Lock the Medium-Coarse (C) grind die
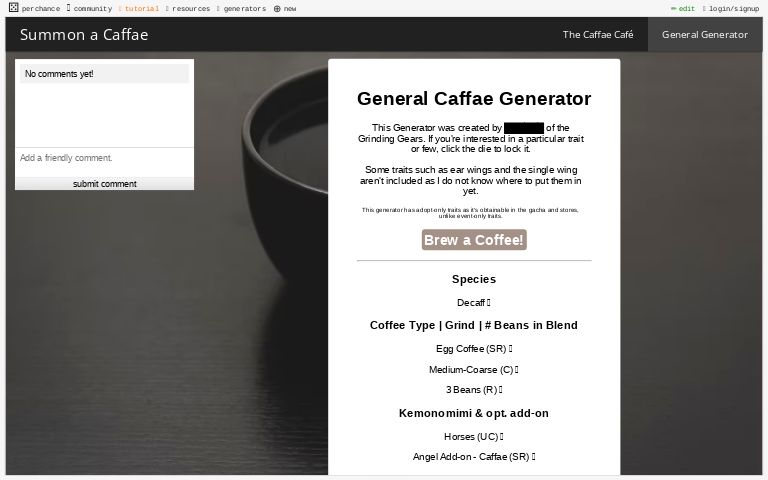The image size is (768, 480). tap(517, 370)
